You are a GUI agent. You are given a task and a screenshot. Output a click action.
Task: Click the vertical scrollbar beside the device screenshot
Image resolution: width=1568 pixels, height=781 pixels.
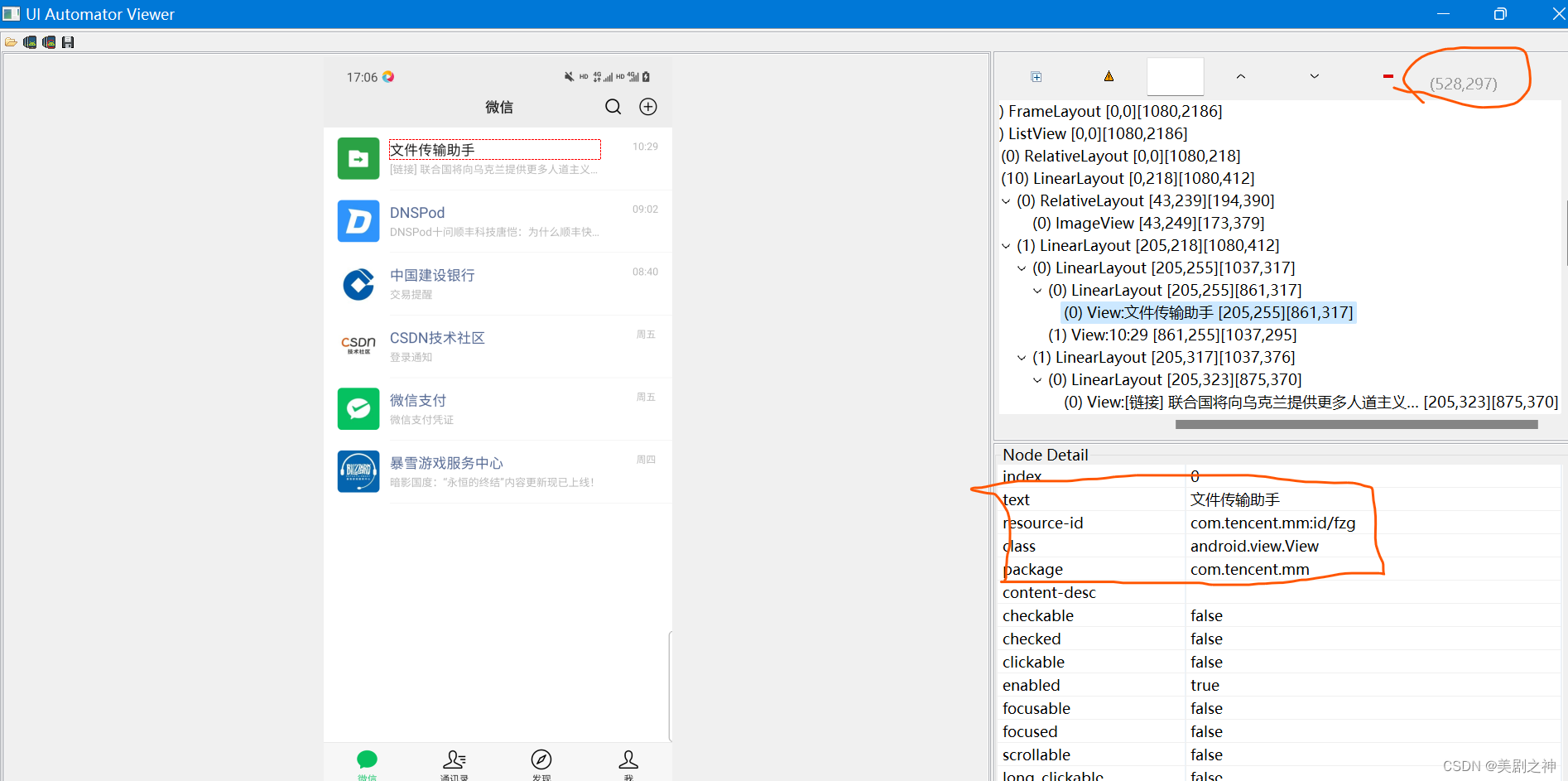[x=671, y=687]
